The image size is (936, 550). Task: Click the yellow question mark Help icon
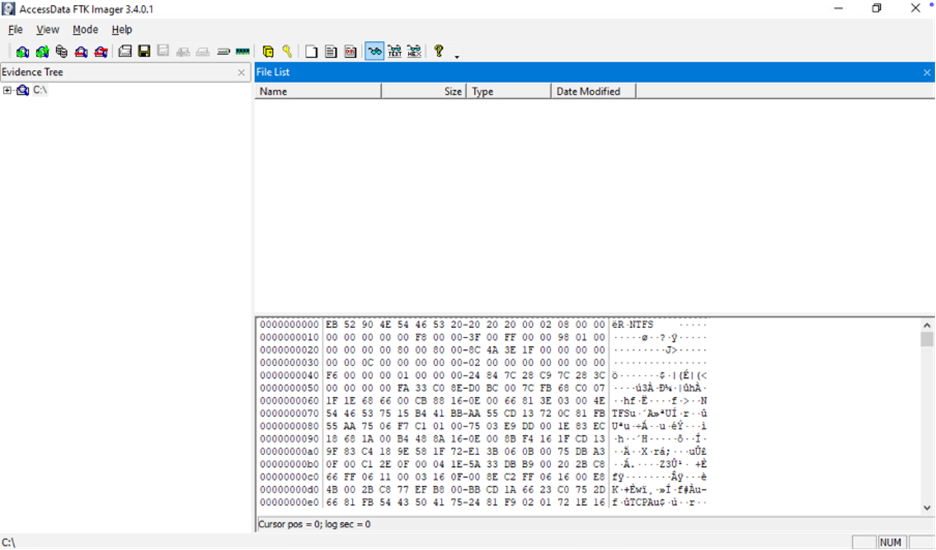click(438, 51)
